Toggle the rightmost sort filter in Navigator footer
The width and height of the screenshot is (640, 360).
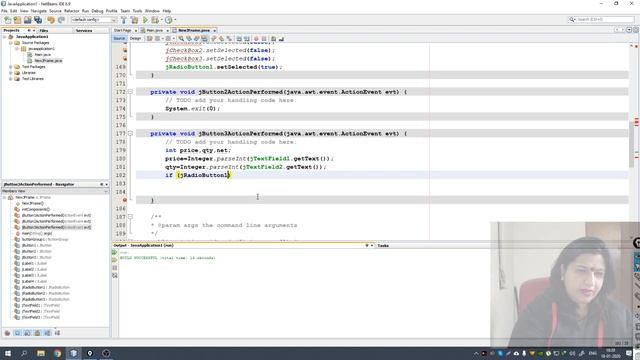tap(57, 333)
